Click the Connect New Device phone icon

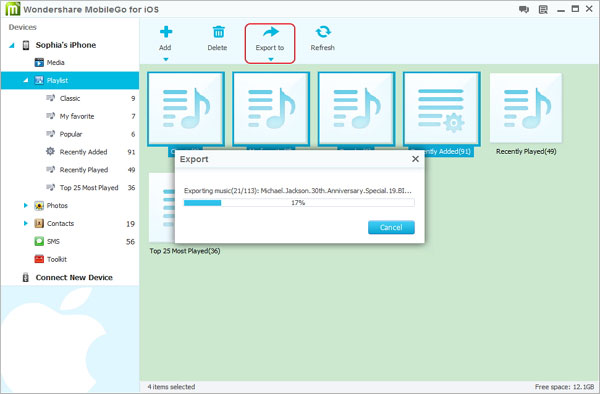[26, 277]
